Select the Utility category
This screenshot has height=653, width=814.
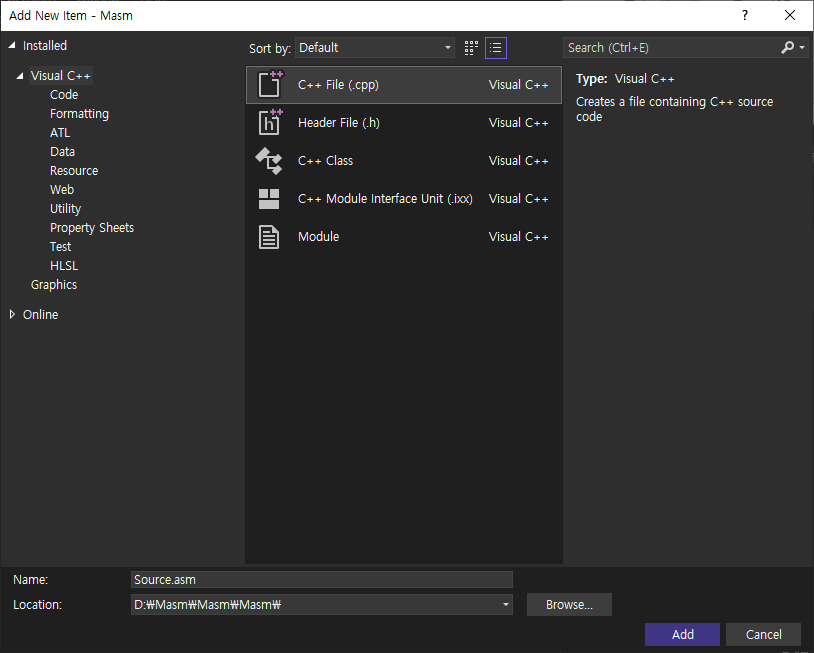tap(65, 209)
